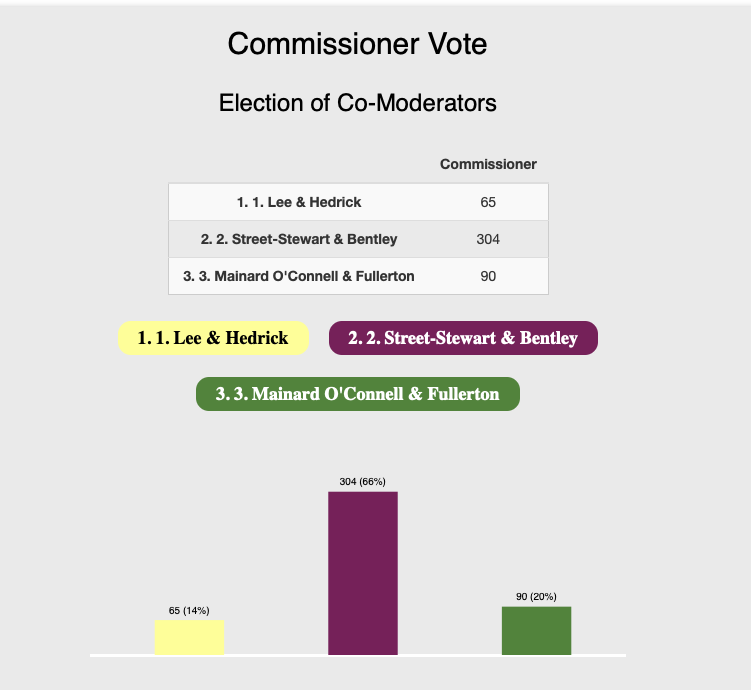Viewport: 751px width, 690px height.
Task: Click the green Mainard O'Connell & Fullerton pill
Action: tap(358, 394)
